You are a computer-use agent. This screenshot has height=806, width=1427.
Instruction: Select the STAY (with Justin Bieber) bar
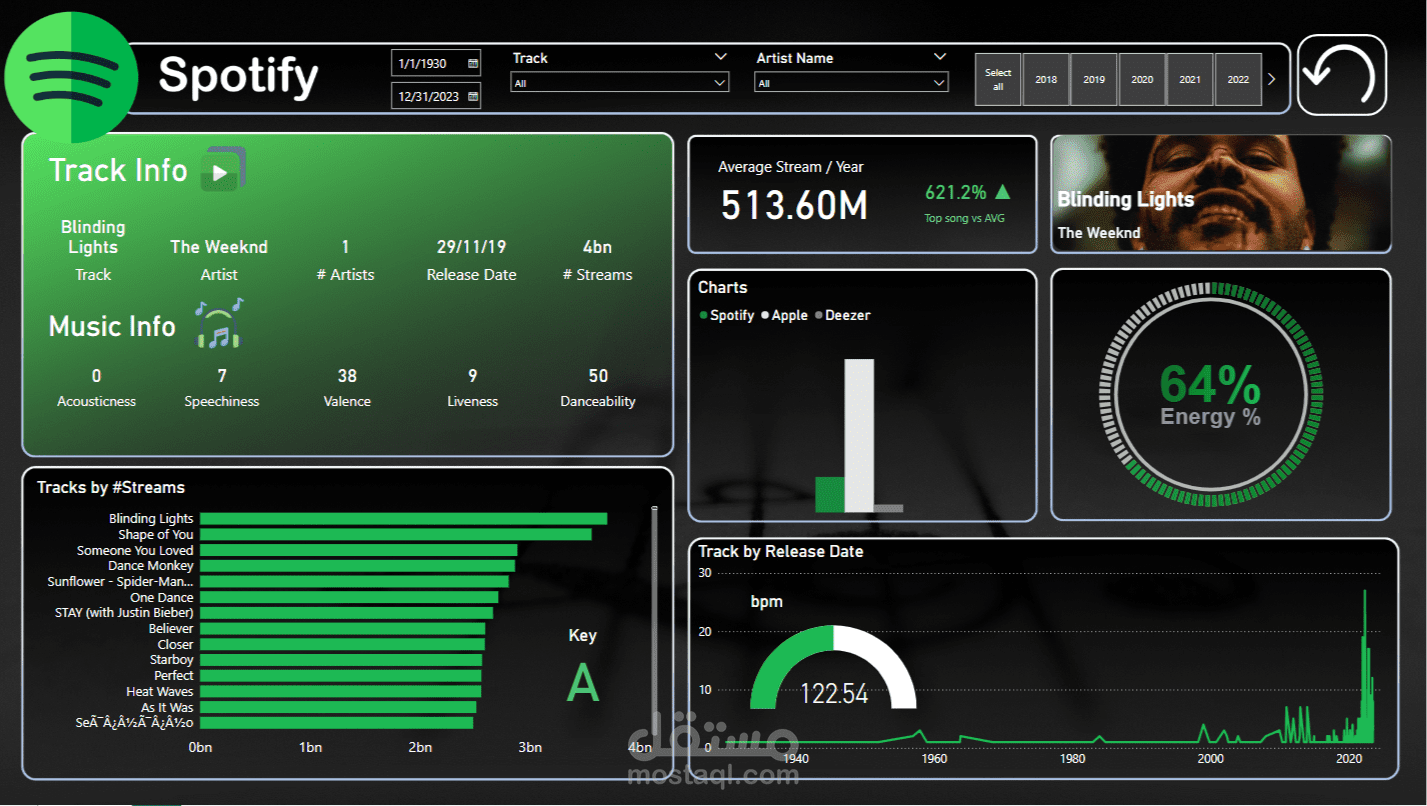346,612
